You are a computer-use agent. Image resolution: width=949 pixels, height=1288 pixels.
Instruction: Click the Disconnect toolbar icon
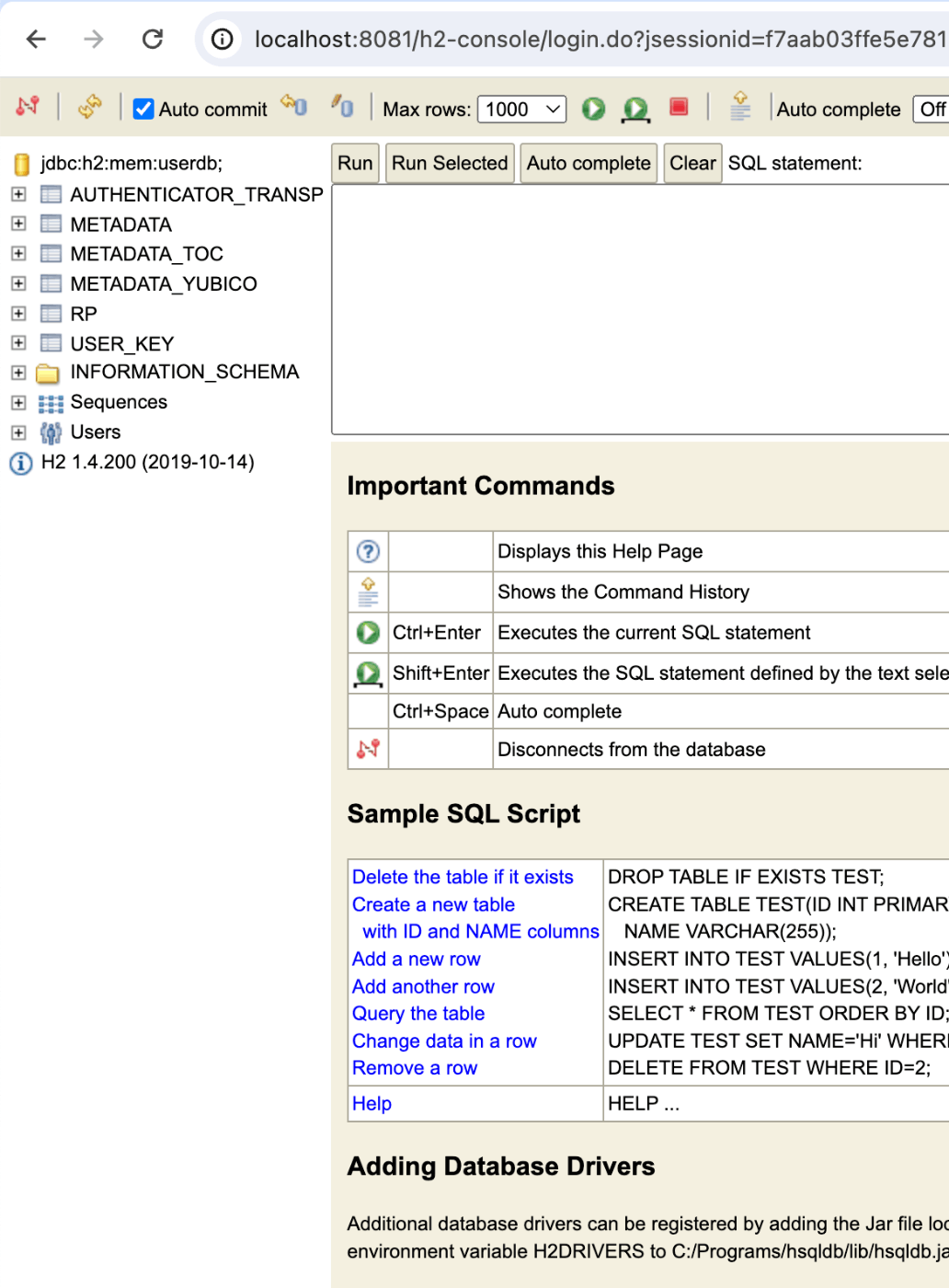click(x=28, y=107)
